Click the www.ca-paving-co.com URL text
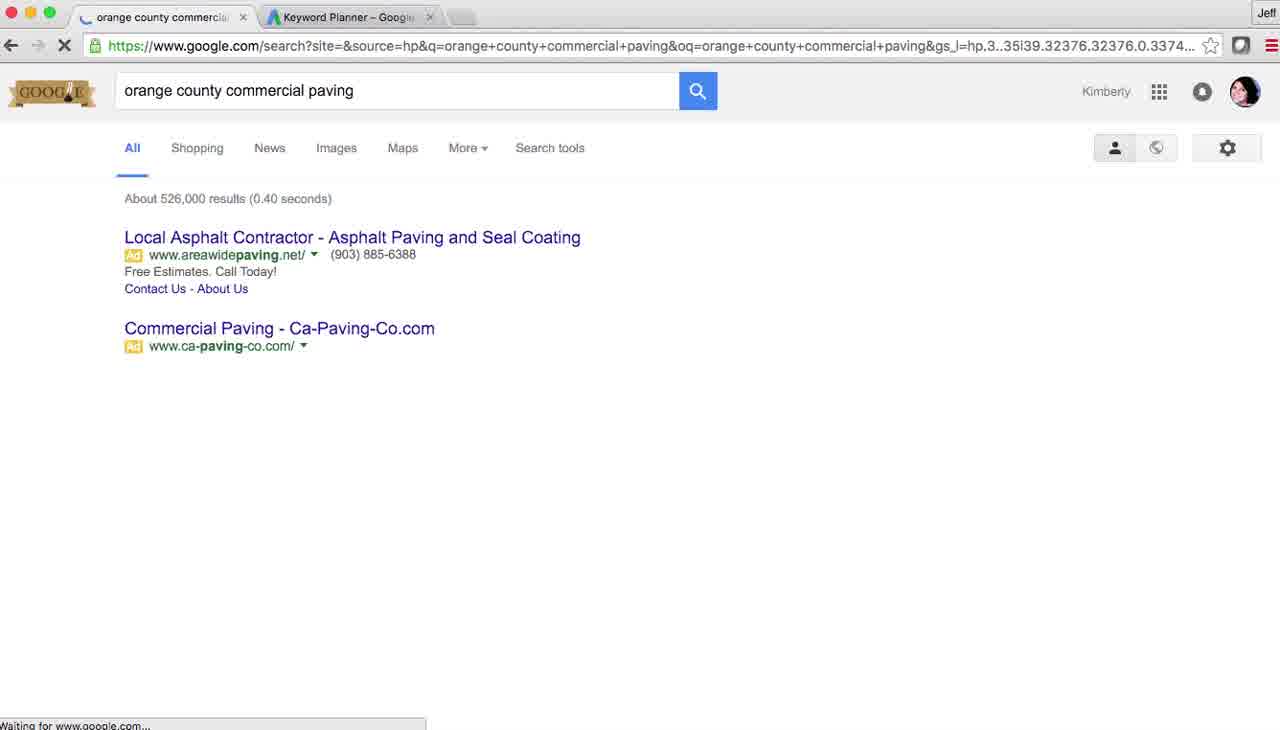The height and width of the screenshot is (730, 1280). (222, 346)
